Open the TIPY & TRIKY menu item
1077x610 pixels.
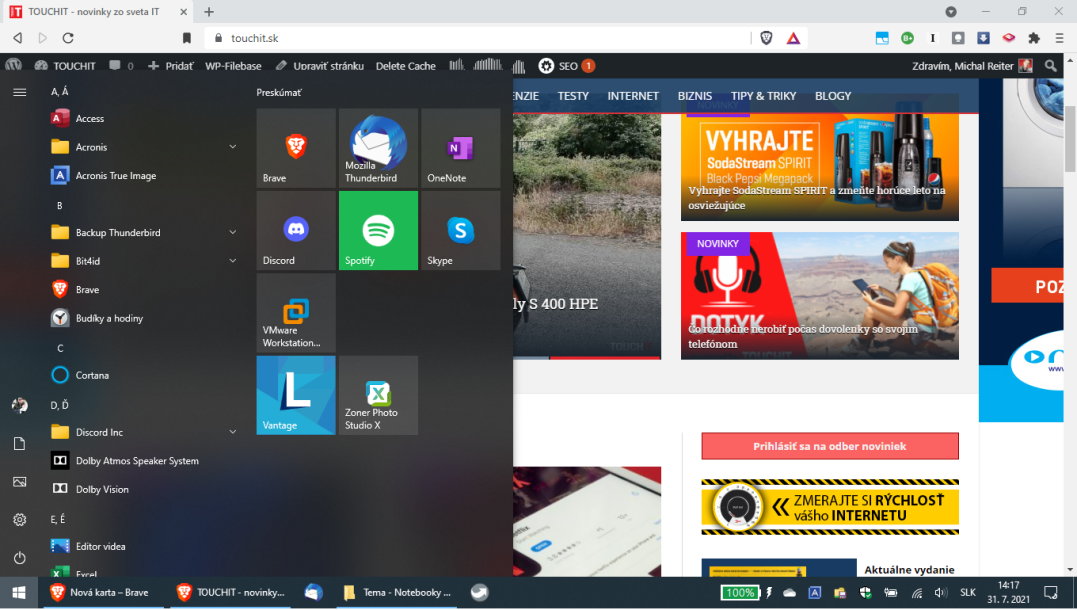(x=763, y=96)
